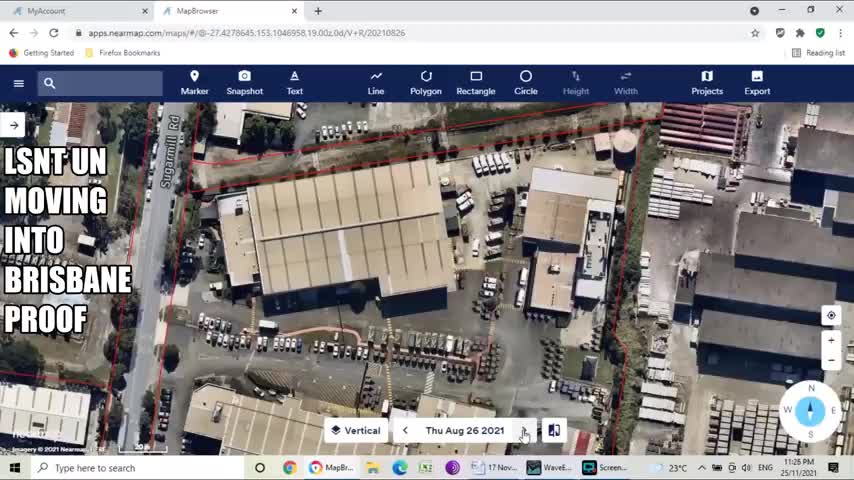This screenshot has height=480, width=854.
Task: Open Windows notification center
Action: tap(833, 468)
